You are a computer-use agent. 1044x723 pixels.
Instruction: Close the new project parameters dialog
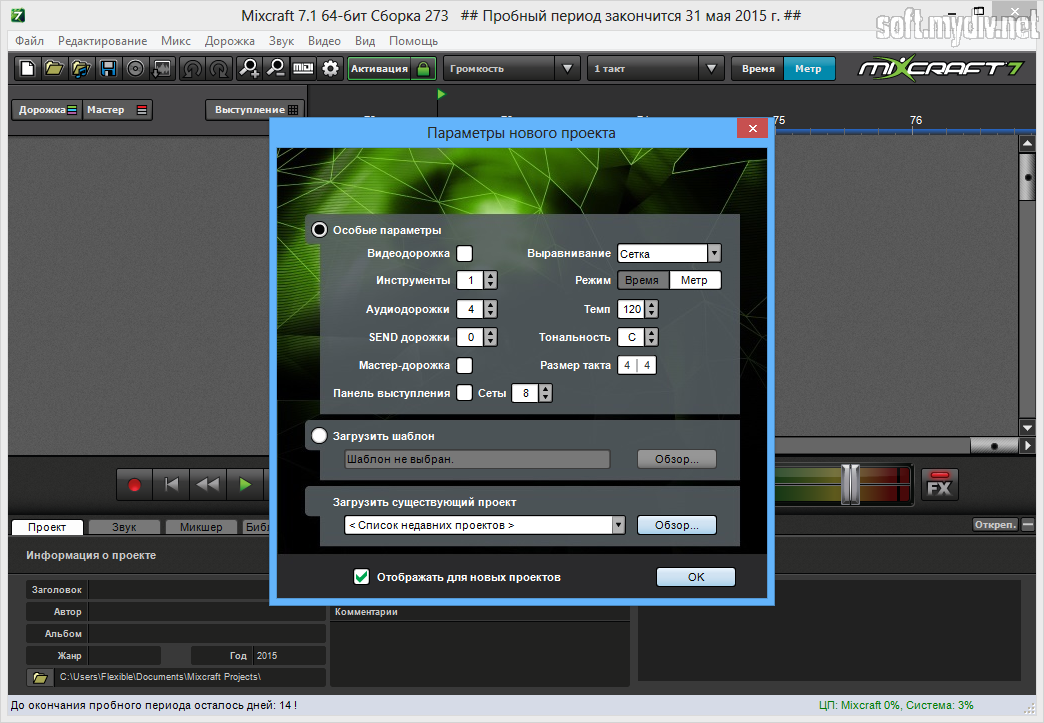(x=753, y=128)
